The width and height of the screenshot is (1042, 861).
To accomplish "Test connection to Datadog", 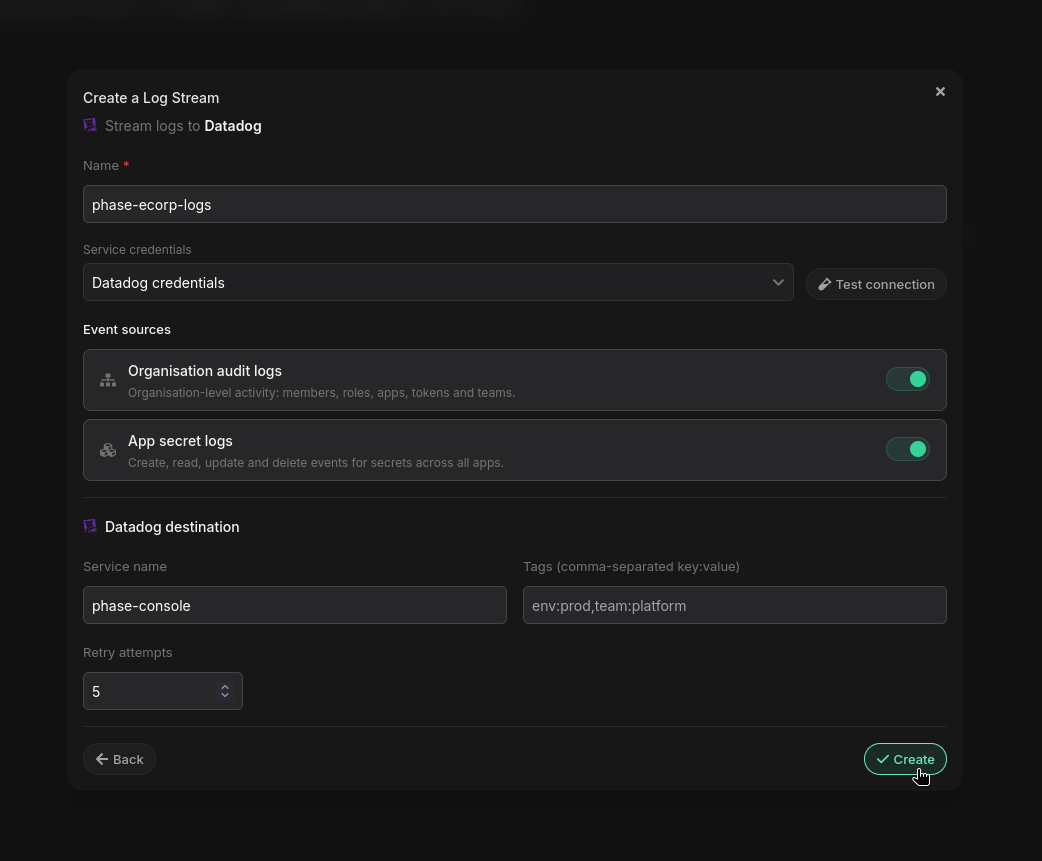I will click(876, 284).
